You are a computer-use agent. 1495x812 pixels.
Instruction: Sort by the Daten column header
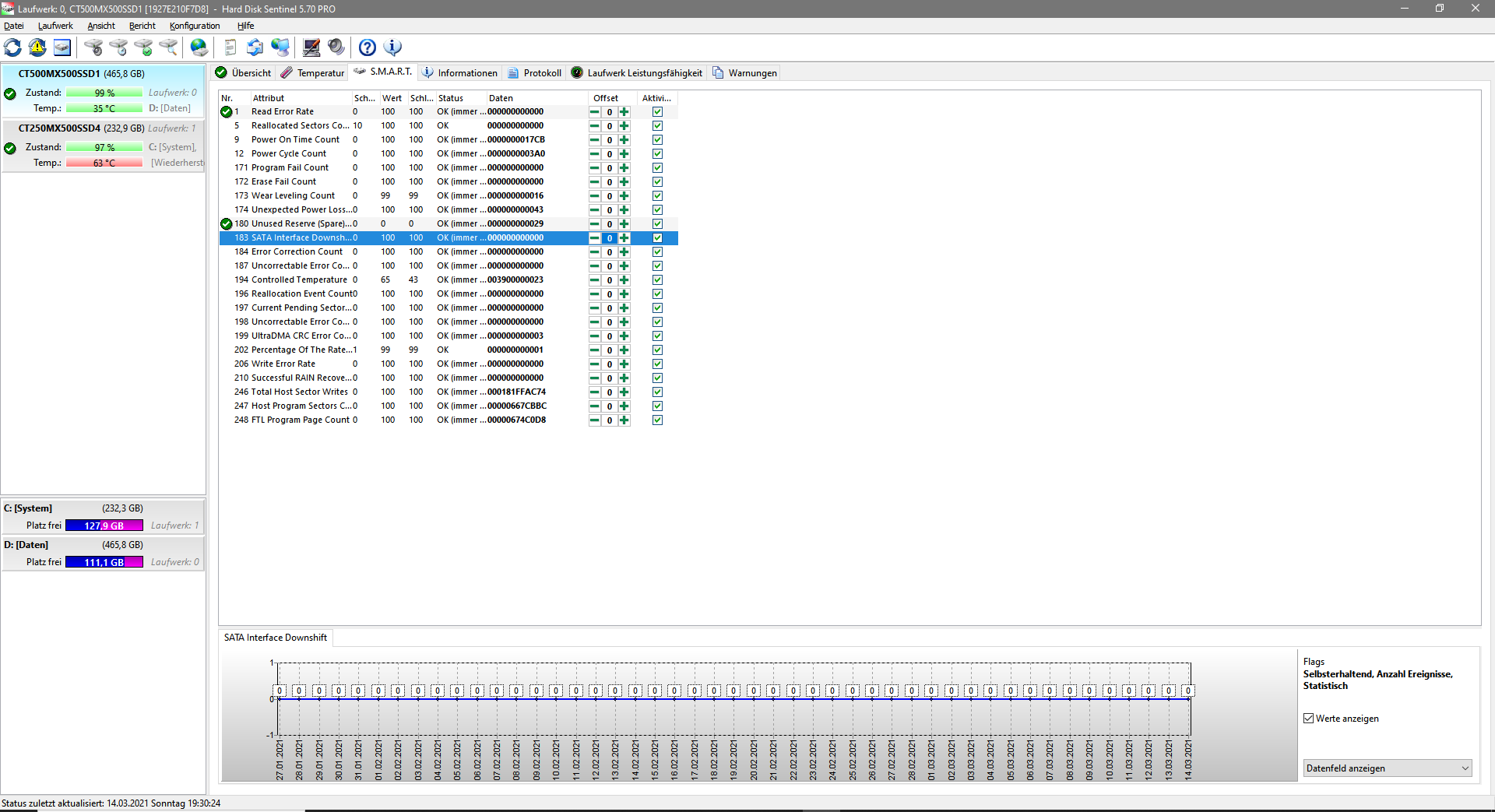[537, 98]
